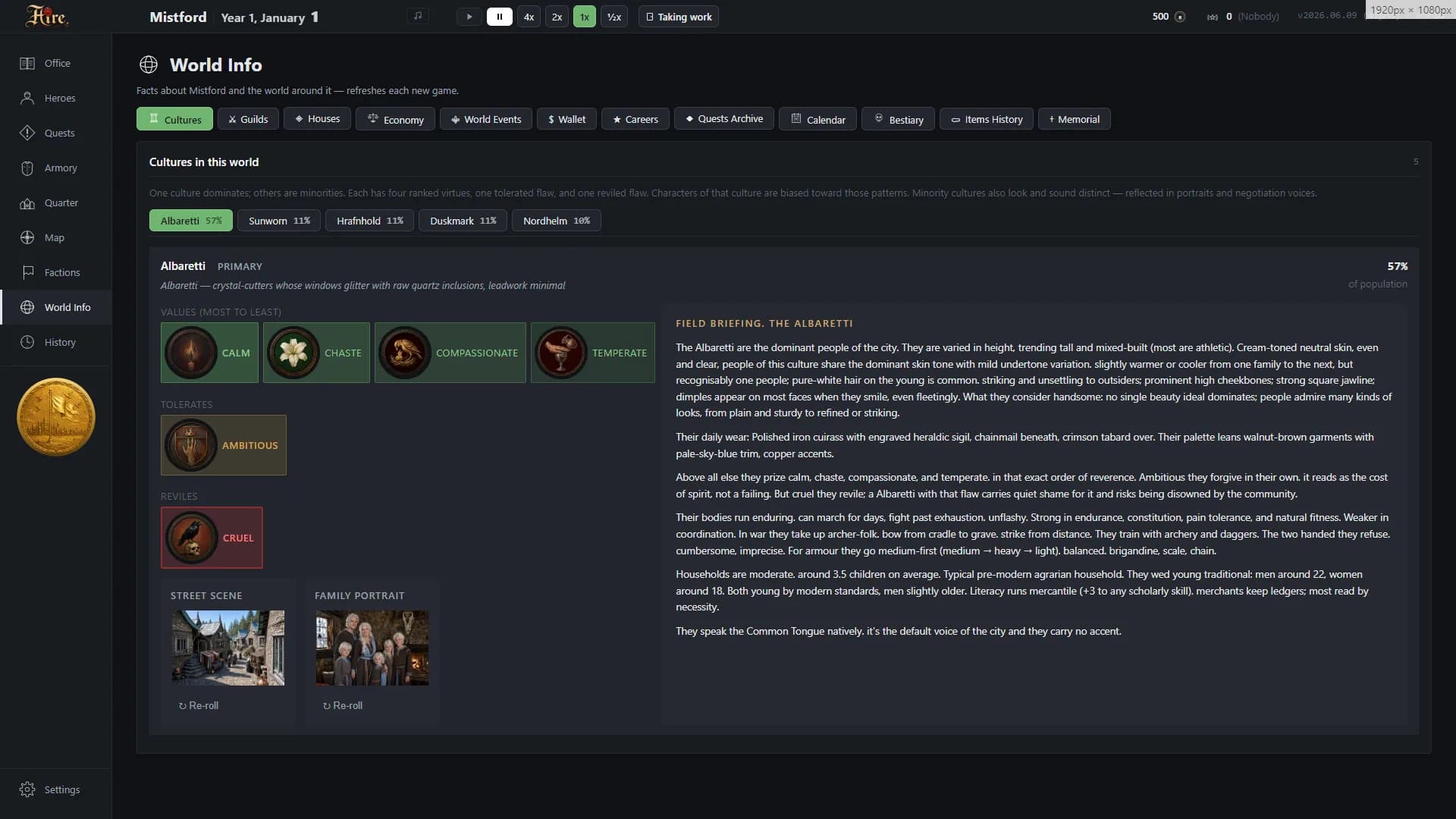Switch to the Careers tab
1456x819 pixels.
(635, 119)
